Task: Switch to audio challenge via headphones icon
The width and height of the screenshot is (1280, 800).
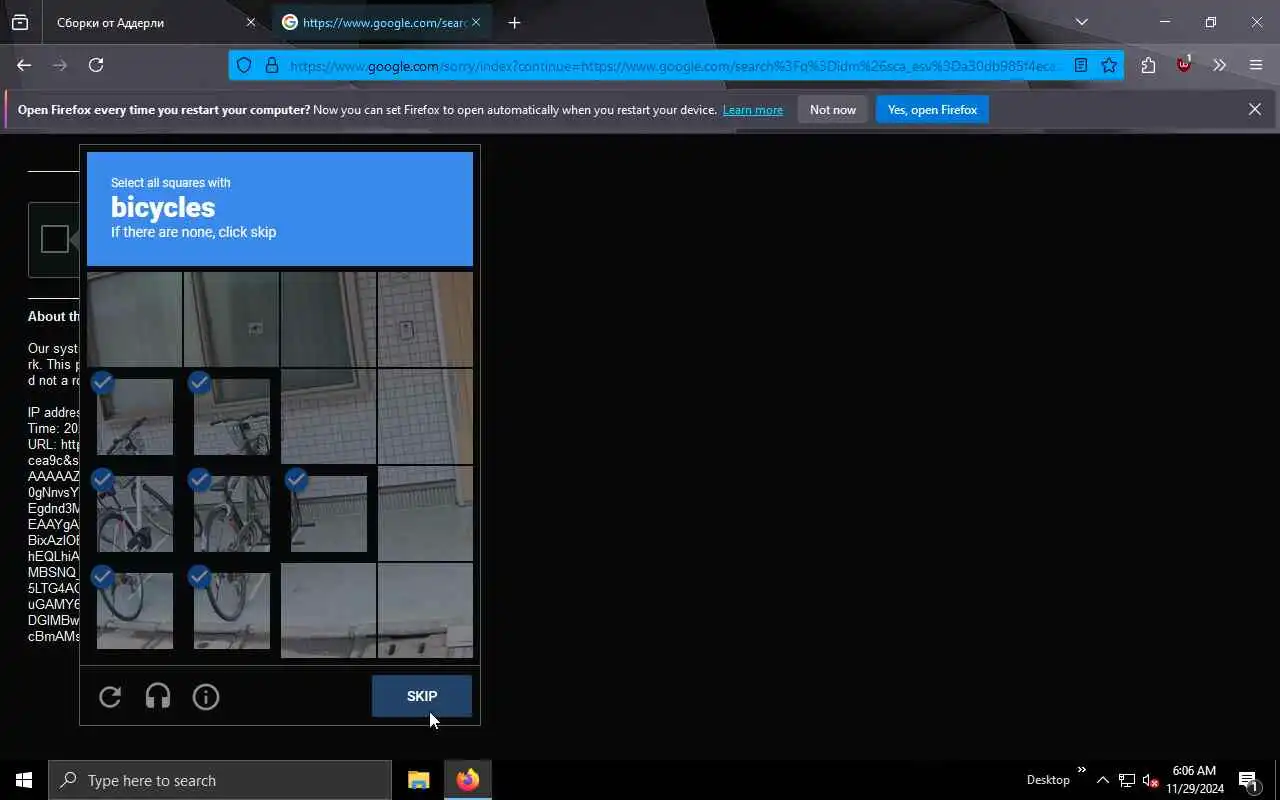Action: [158, 696]
